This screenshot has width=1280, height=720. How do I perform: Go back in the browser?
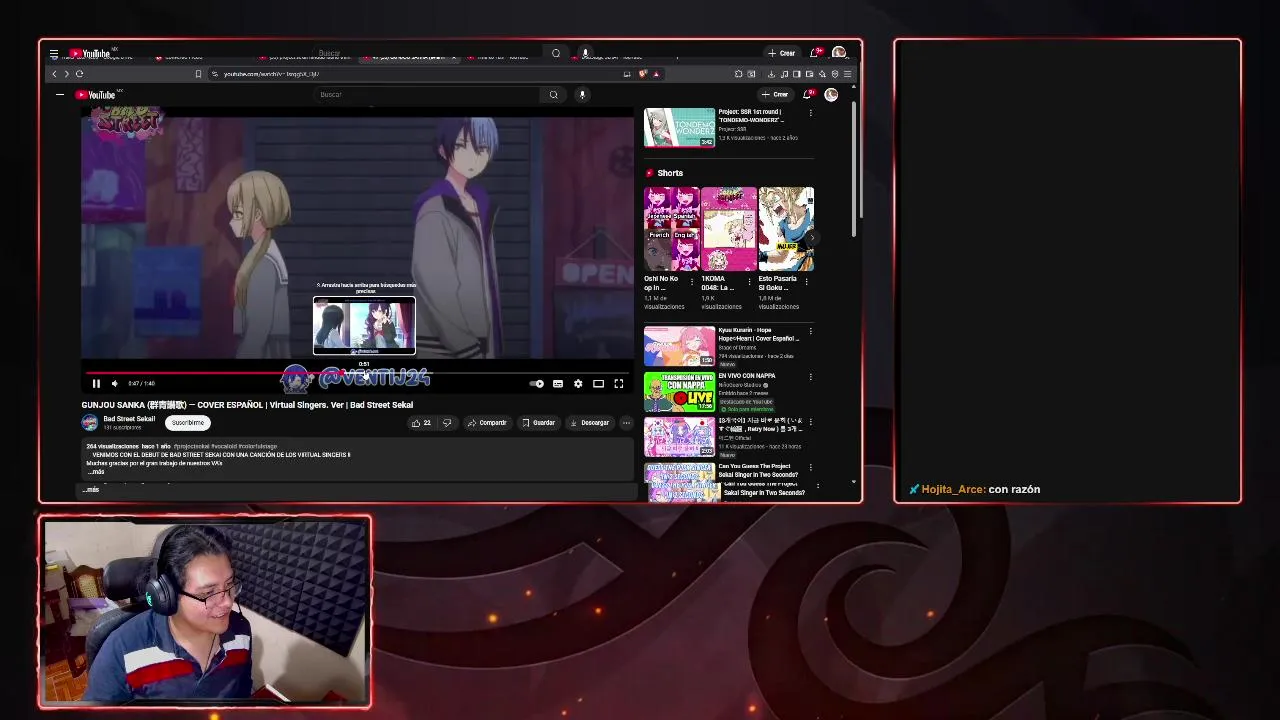pos(55,74)
